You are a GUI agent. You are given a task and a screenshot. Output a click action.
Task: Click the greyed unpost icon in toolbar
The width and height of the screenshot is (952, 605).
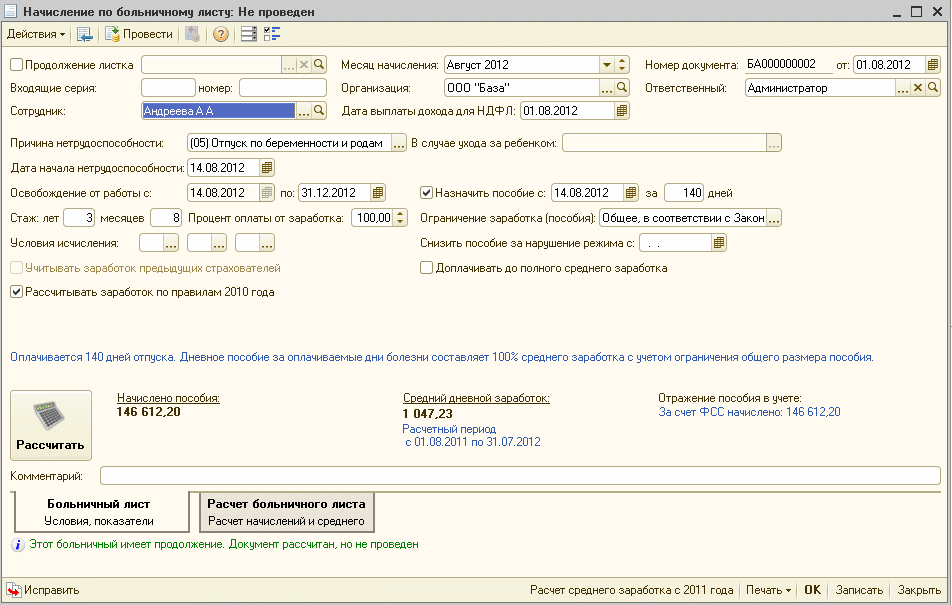point(192,35)
